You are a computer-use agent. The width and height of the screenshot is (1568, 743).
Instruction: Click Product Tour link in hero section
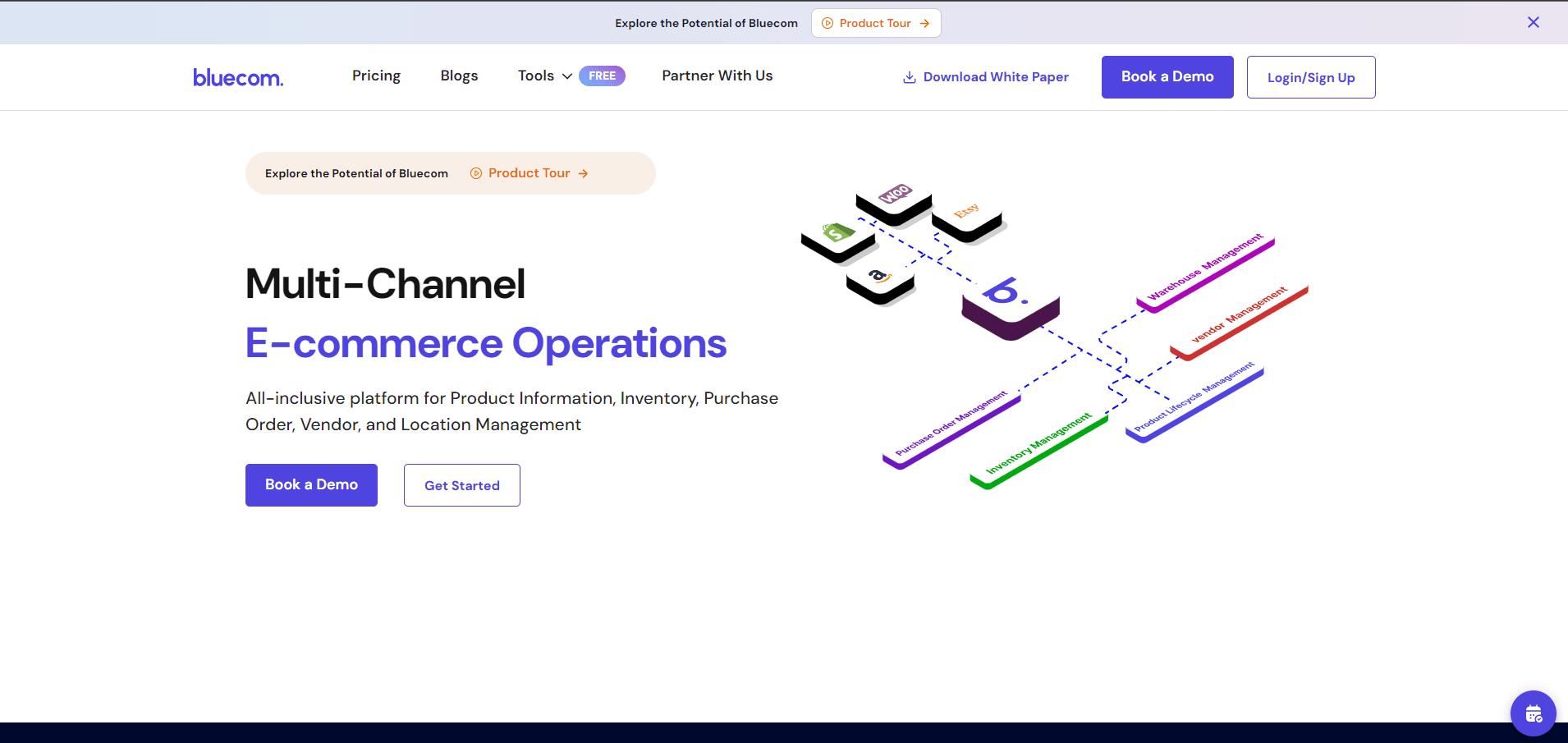pos(530,173)
